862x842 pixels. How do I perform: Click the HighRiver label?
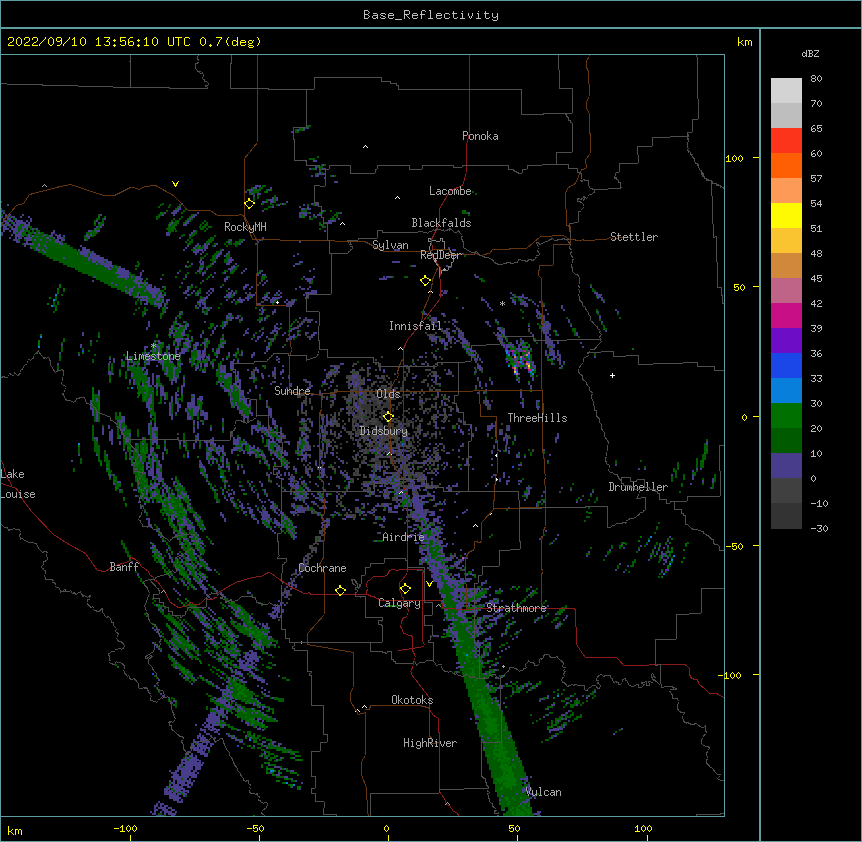(430, 743)
